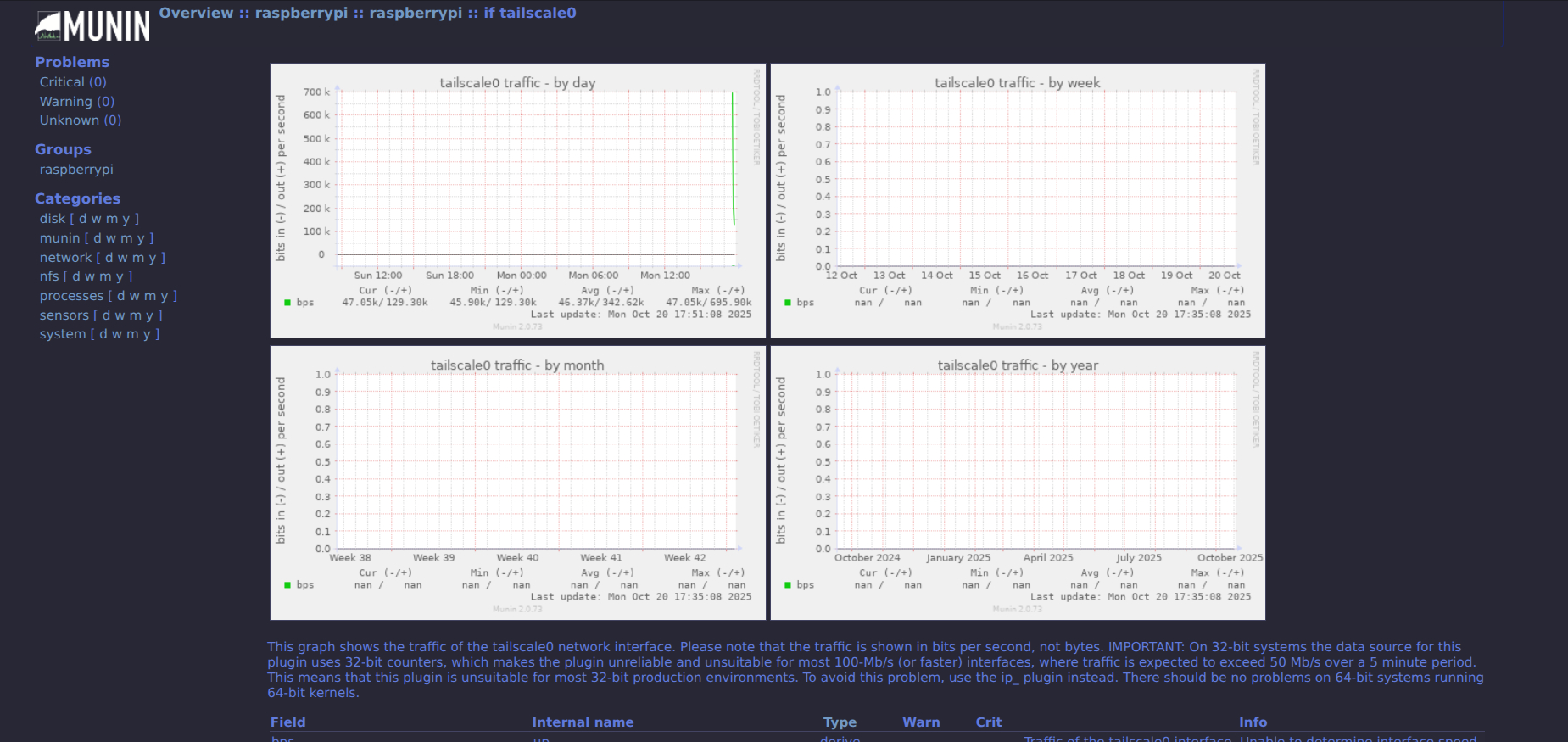Open the Unknown (0) problems link

coord(80,120)
